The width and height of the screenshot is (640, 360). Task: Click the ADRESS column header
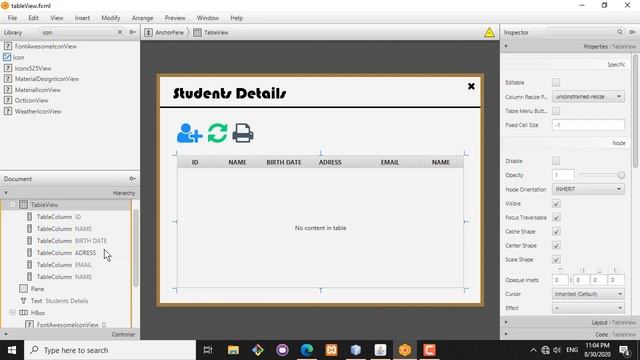click(x=330, y=162)
